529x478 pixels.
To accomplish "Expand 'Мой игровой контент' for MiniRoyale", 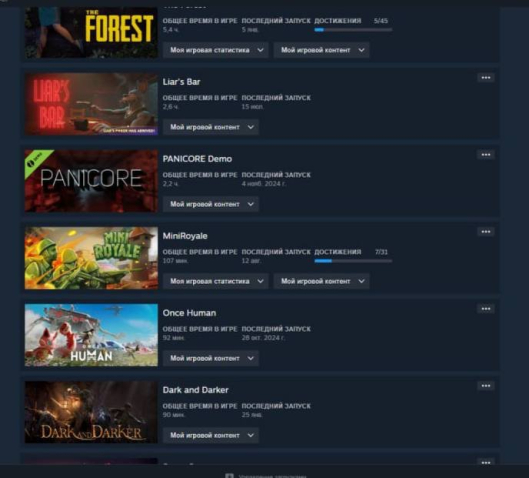I will 322,281.
